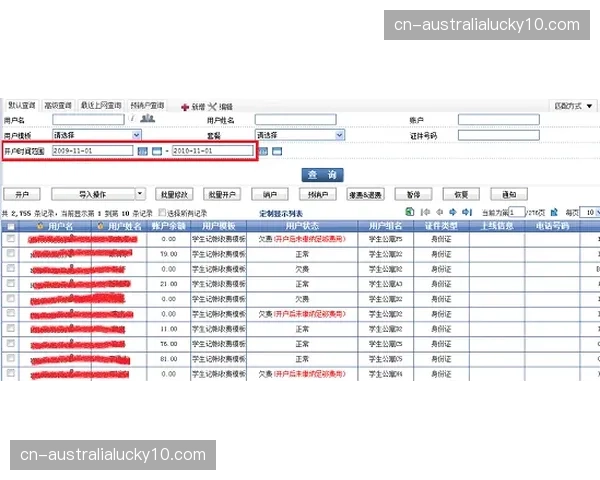Image resolution: width=600 pixels, height=480 pixels.
Task: Click lock icon in 用户名 column header
Action: [x=40, y=226]
